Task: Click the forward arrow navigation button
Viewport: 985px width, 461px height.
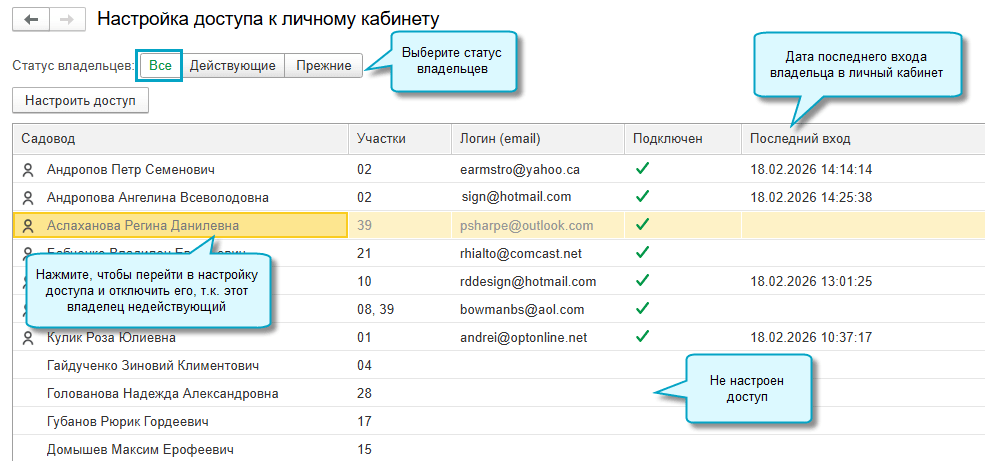Action: tap(66, 19)
